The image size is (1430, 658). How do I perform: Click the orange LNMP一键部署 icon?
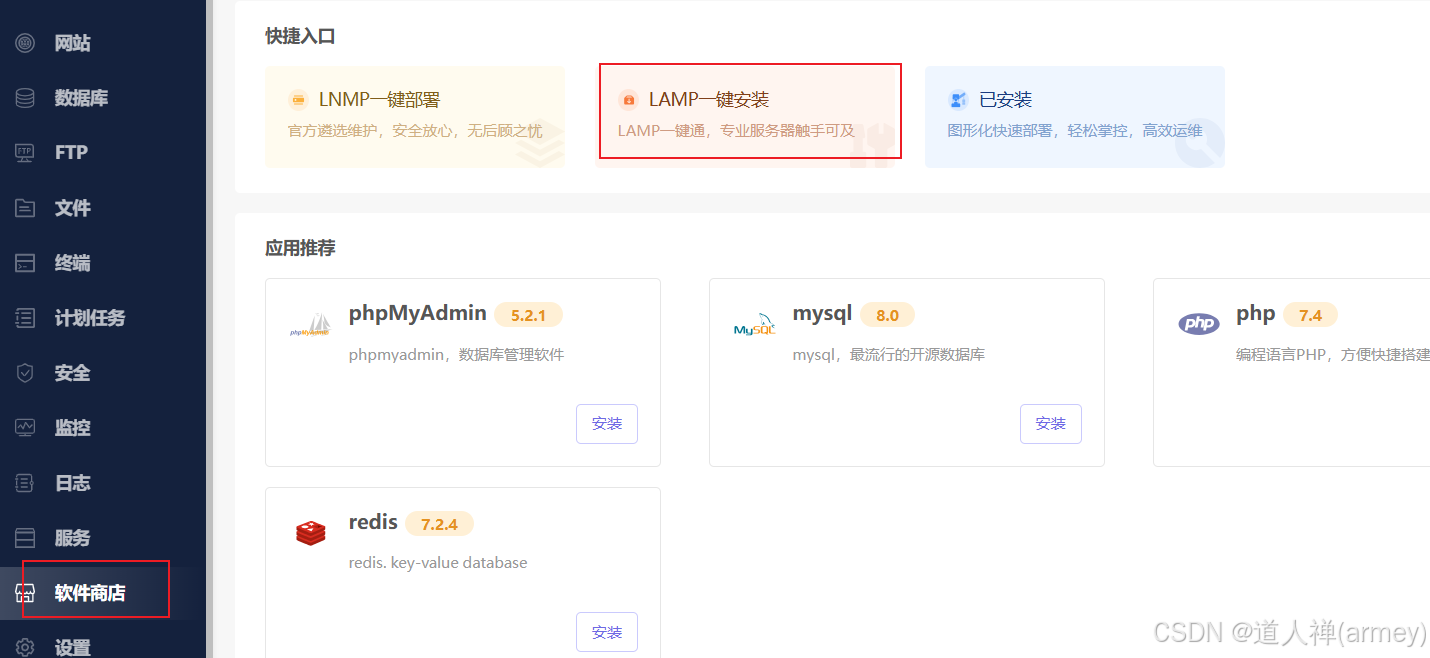tap(297, 100)
